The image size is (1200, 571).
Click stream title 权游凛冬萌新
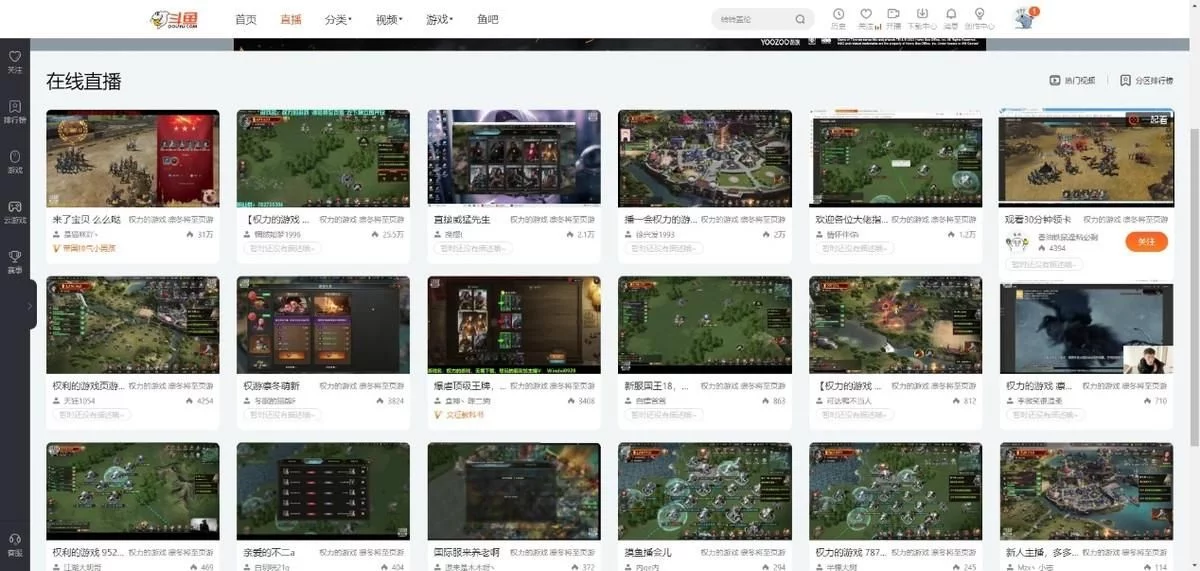(x=271, y=386)
